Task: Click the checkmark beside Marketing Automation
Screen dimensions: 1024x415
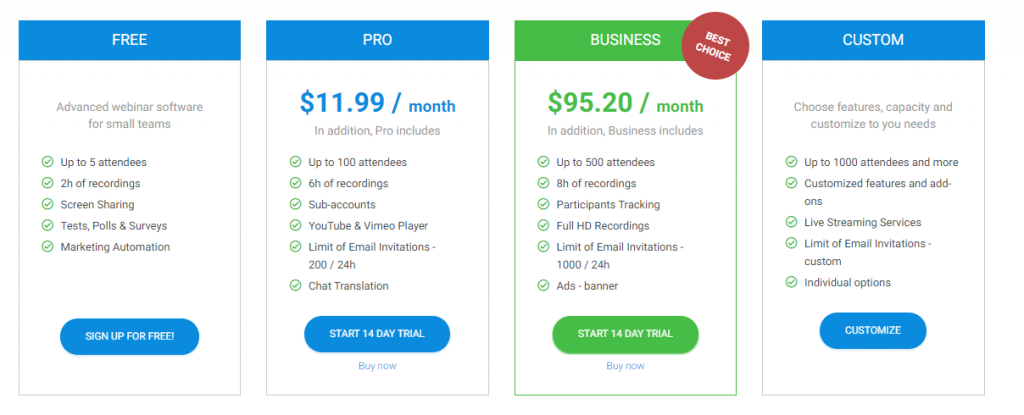Action: tap(48, 246)
